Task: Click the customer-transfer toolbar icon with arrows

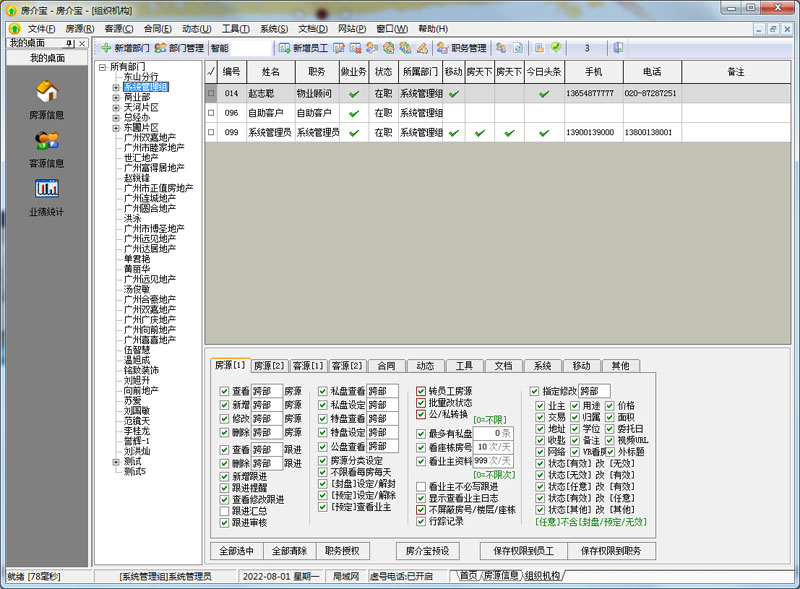Action: pyautogui.click(x=405, y=48)
